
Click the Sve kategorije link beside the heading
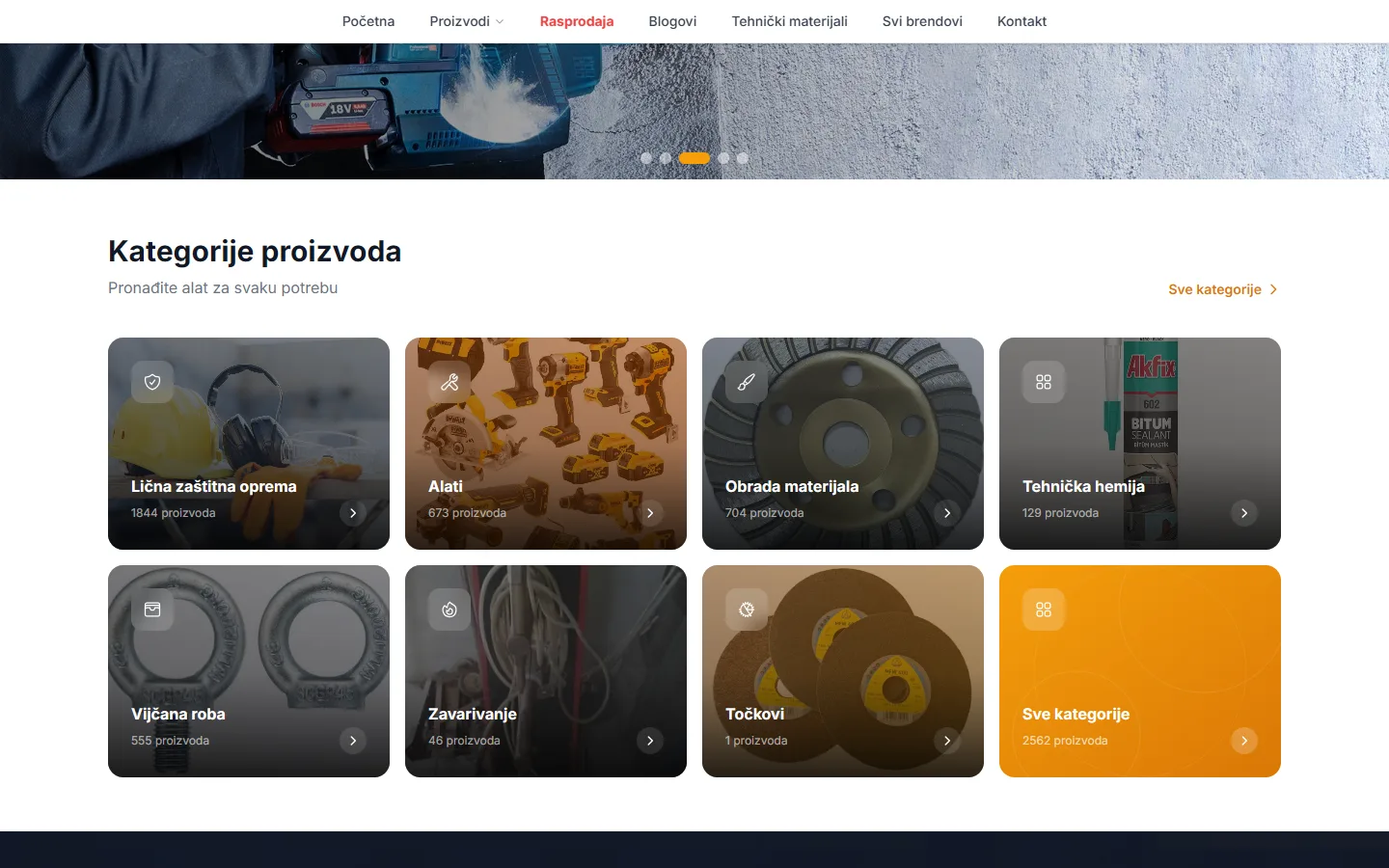pyautogui.click(x=1223, y=289)
